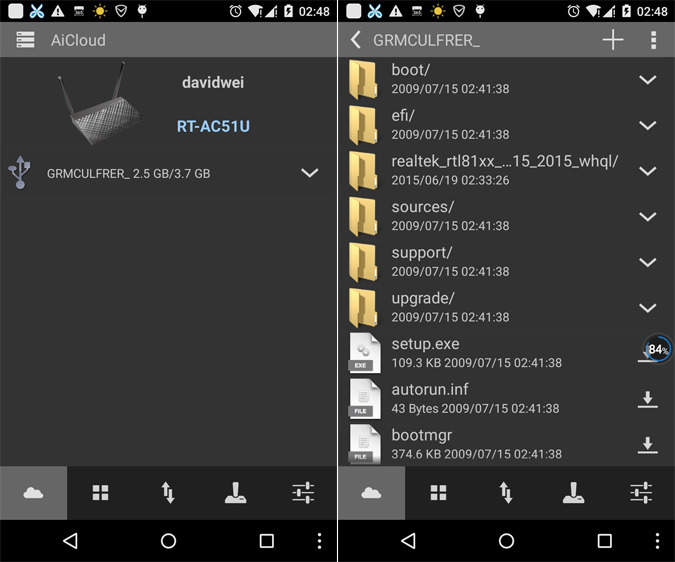
Task: Open settings sliders tab in right screen
Action: point(641,492)
